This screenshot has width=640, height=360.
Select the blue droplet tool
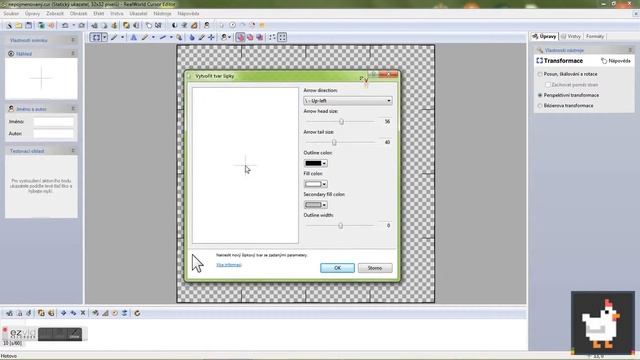click(192, 38)
